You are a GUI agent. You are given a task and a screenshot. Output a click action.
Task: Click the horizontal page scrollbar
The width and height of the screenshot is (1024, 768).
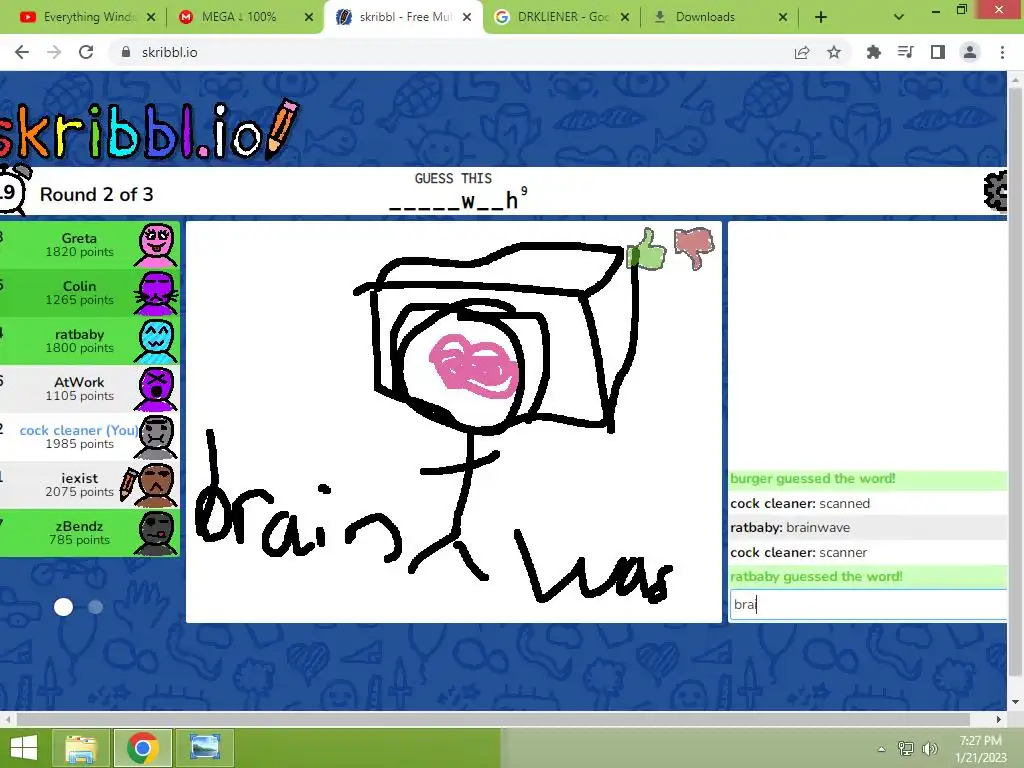[493, 719]
